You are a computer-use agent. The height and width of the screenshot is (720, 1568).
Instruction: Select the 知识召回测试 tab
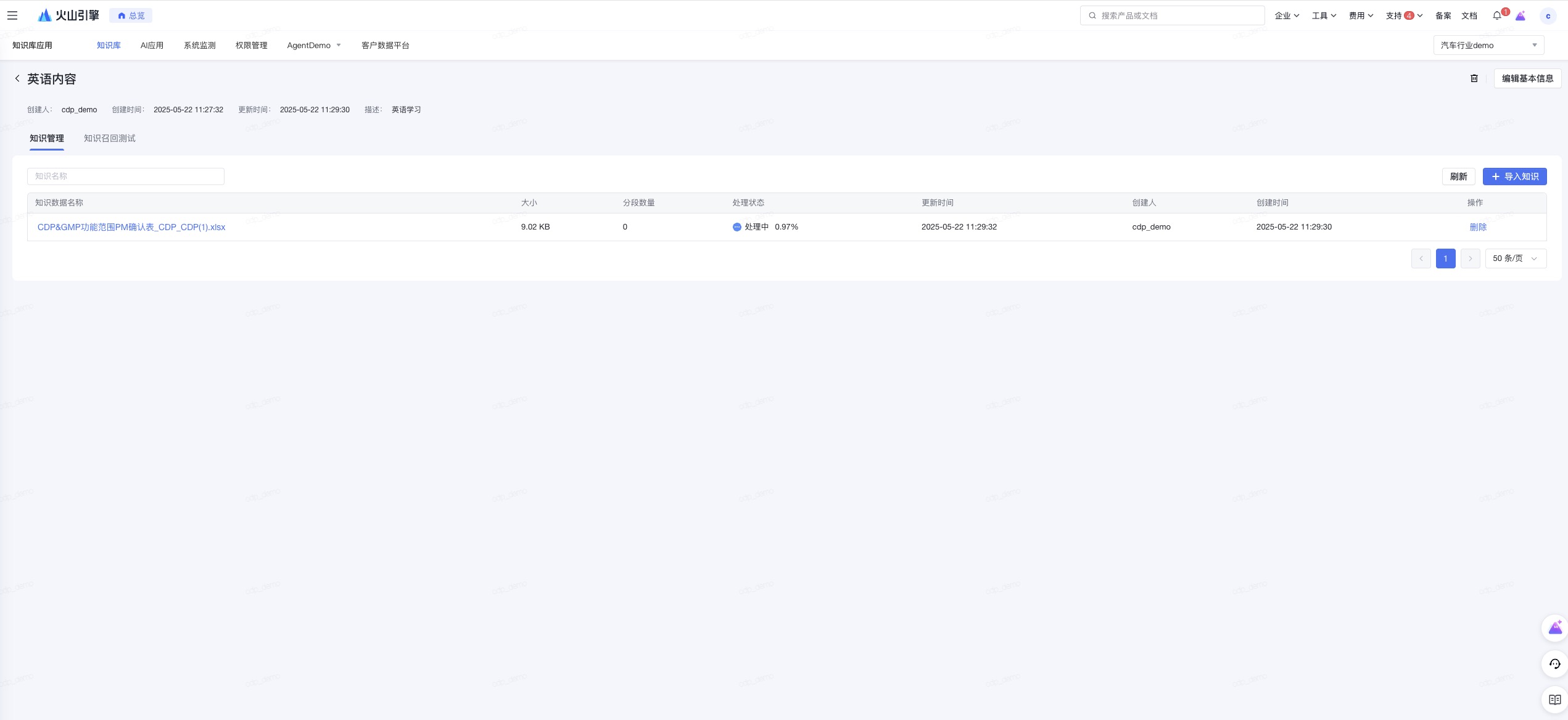110,138
